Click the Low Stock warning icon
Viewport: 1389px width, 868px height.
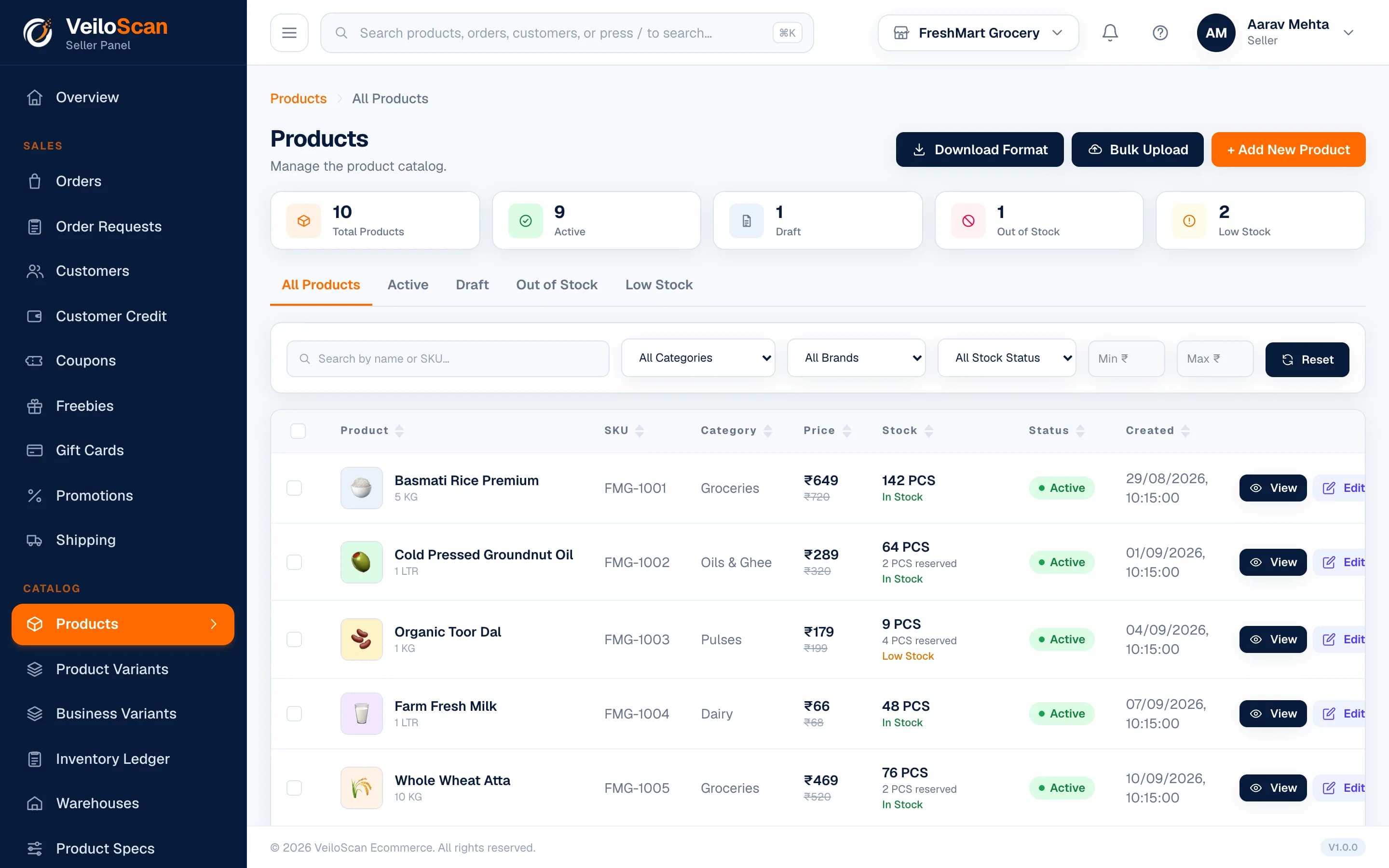tap(1189, 220)
